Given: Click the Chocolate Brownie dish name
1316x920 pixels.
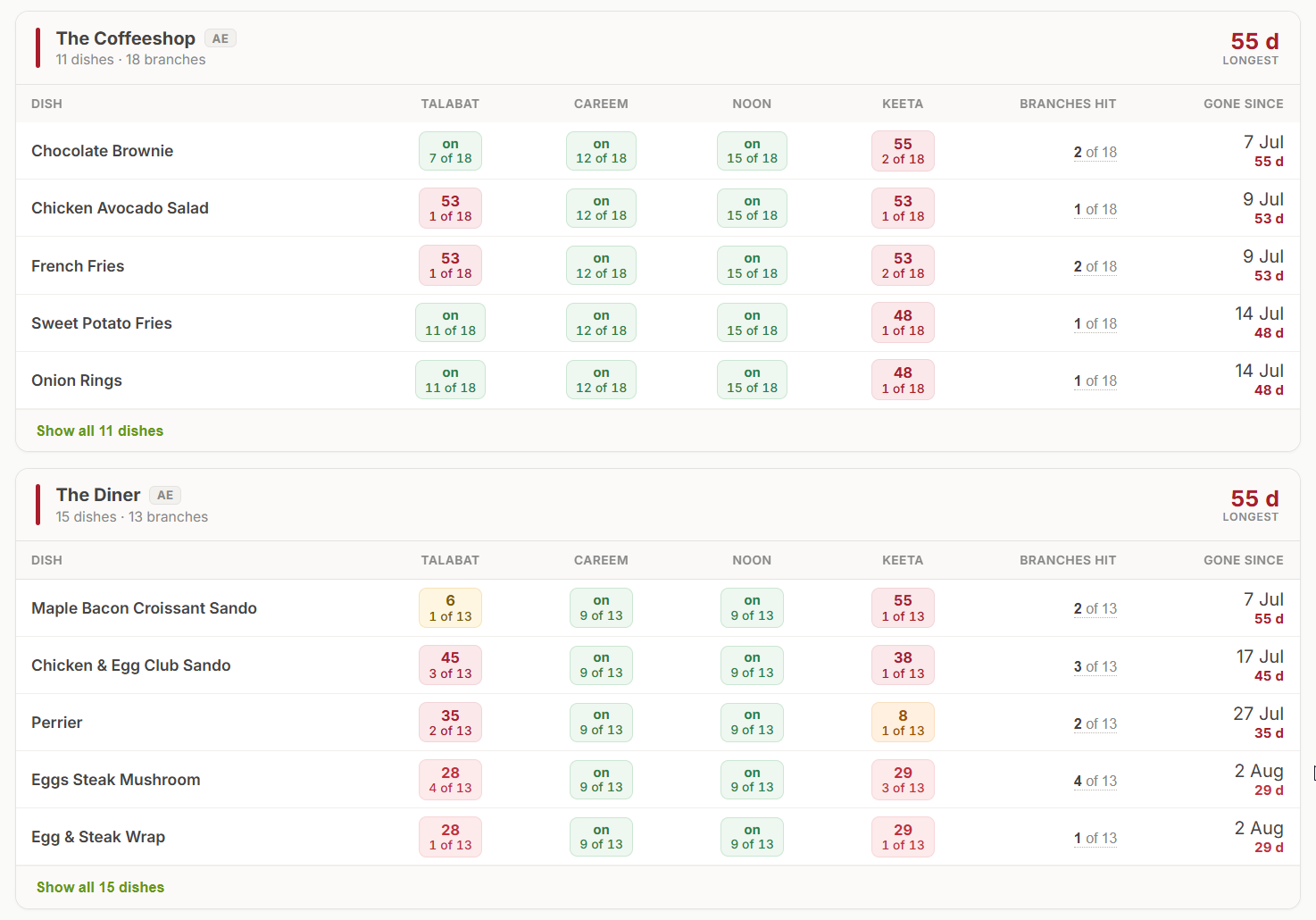Looking at the screenshot, I should pos(103,151).
